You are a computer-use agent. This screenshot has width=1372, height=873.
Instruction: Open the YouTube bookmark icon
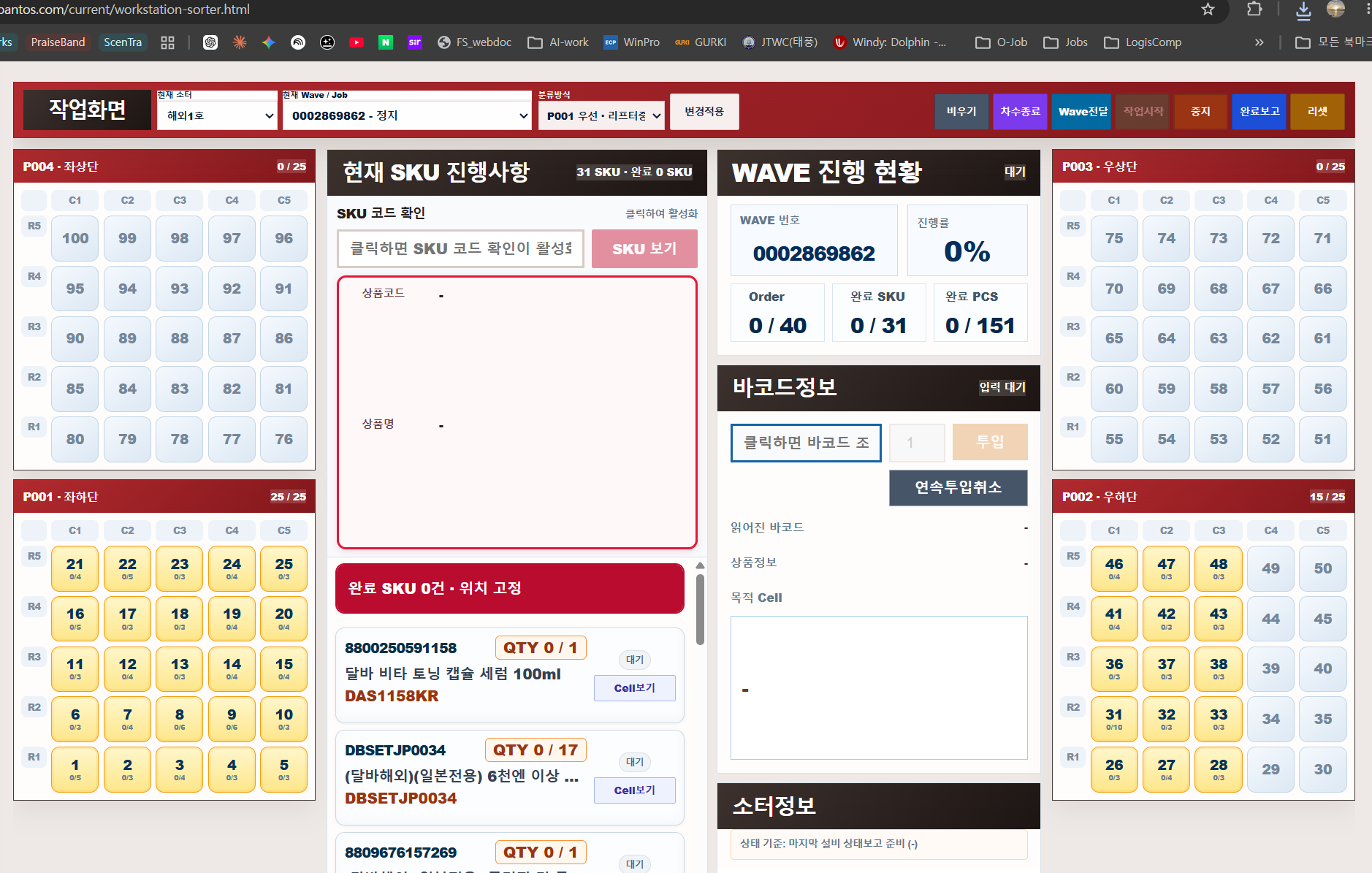point(357,42)
